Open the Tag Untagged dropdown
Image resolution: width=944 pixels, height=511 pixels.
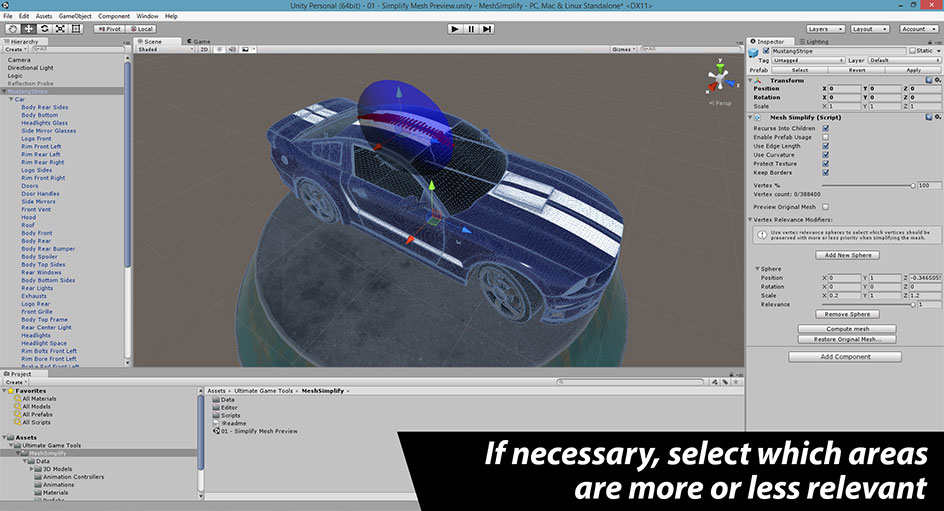[x=808, y=60]
